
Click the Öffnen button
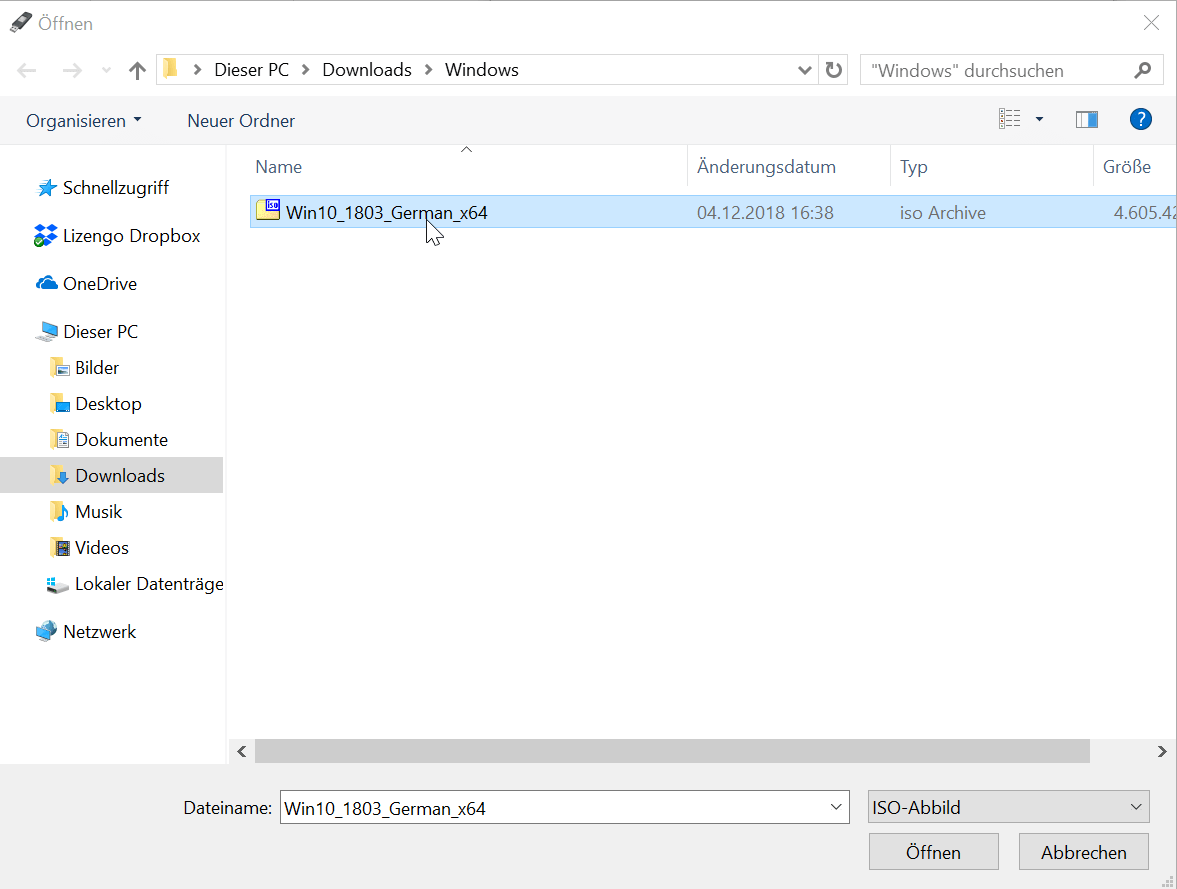pyautogui.click(x=934, y=852)
